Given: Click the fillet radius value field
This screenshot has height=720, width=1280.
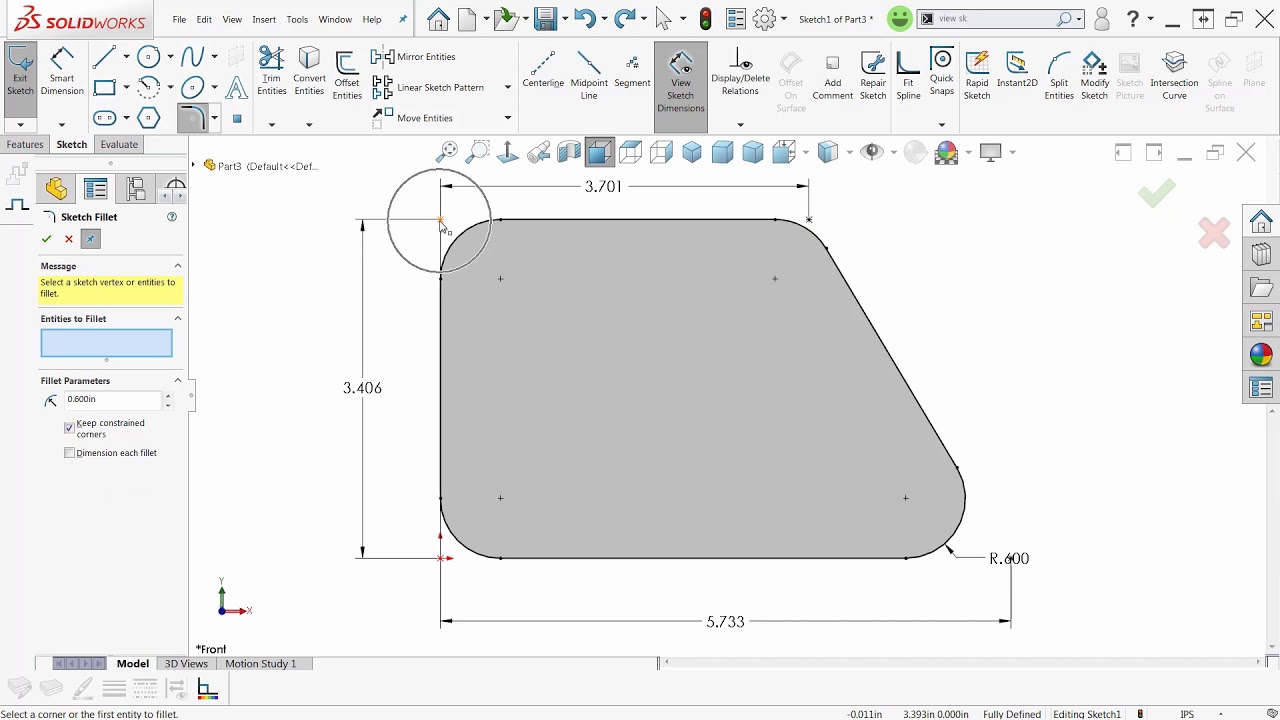Looking at the screenshot, I should point(112,400).
